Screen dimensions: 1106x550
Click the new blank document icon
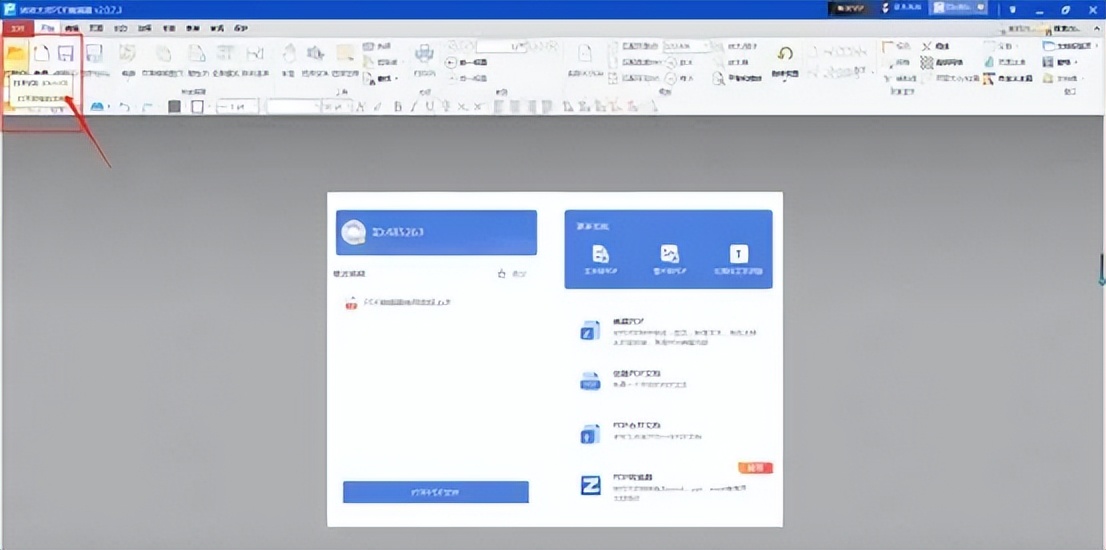[x=42, y=55]
